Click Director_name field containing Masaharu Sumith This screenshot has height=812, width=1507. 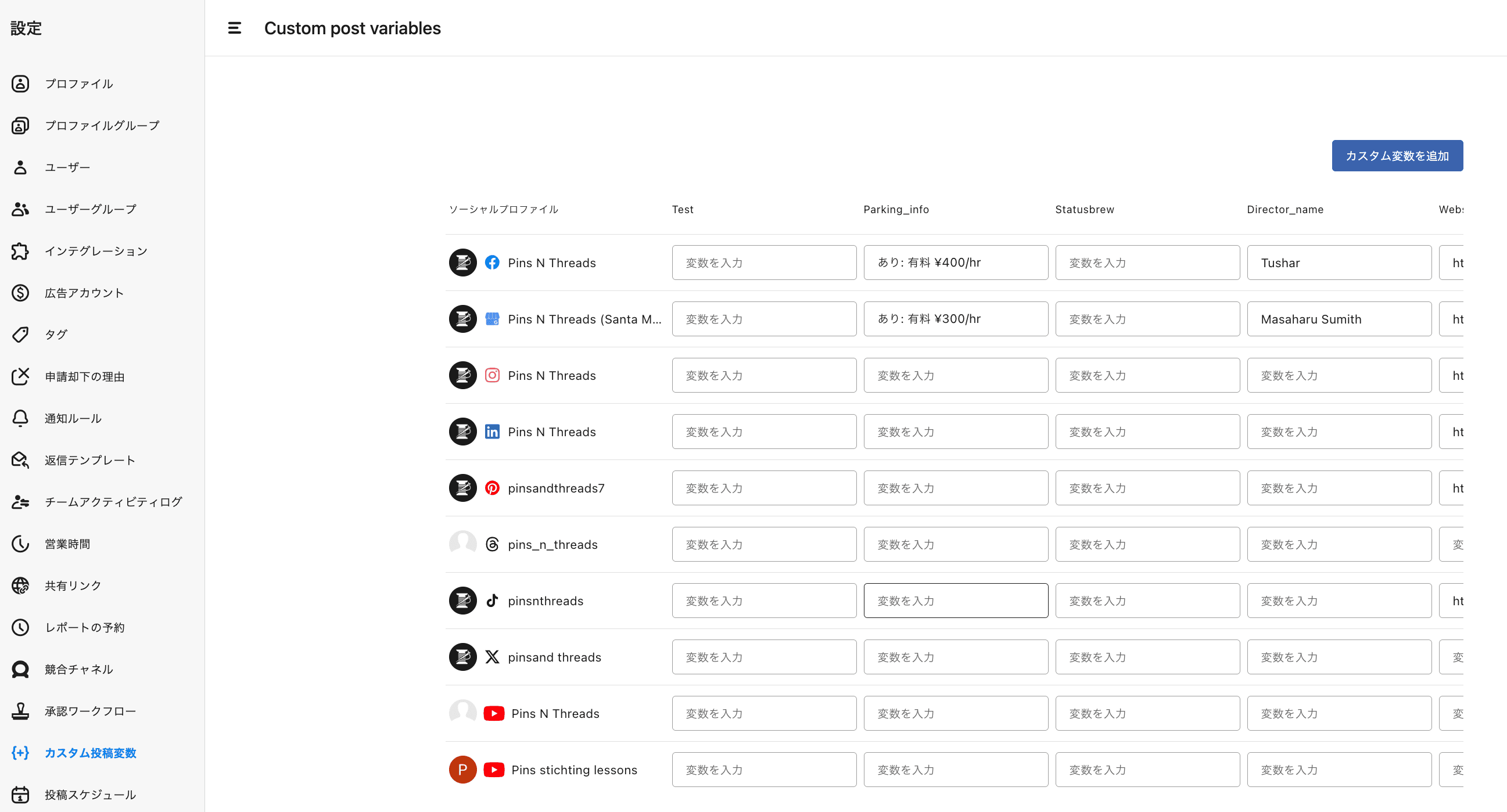(x=1339, y=319)
